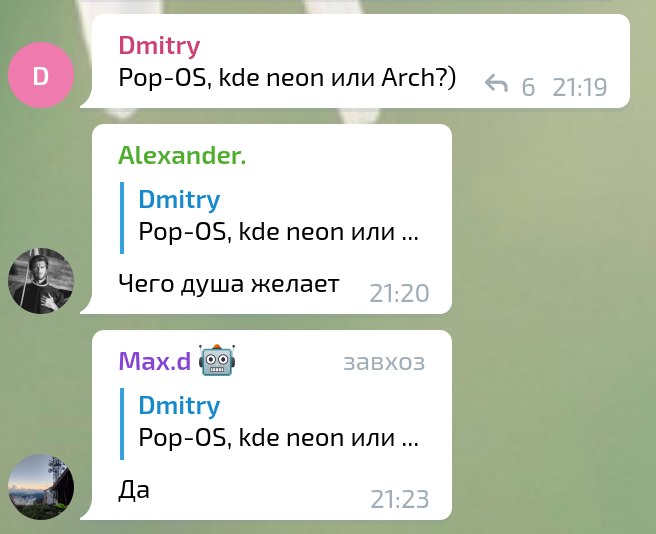Viewport: 656px width, 534px height.
Task: Click the 21:20 timestamp
Action: (400, 293)
